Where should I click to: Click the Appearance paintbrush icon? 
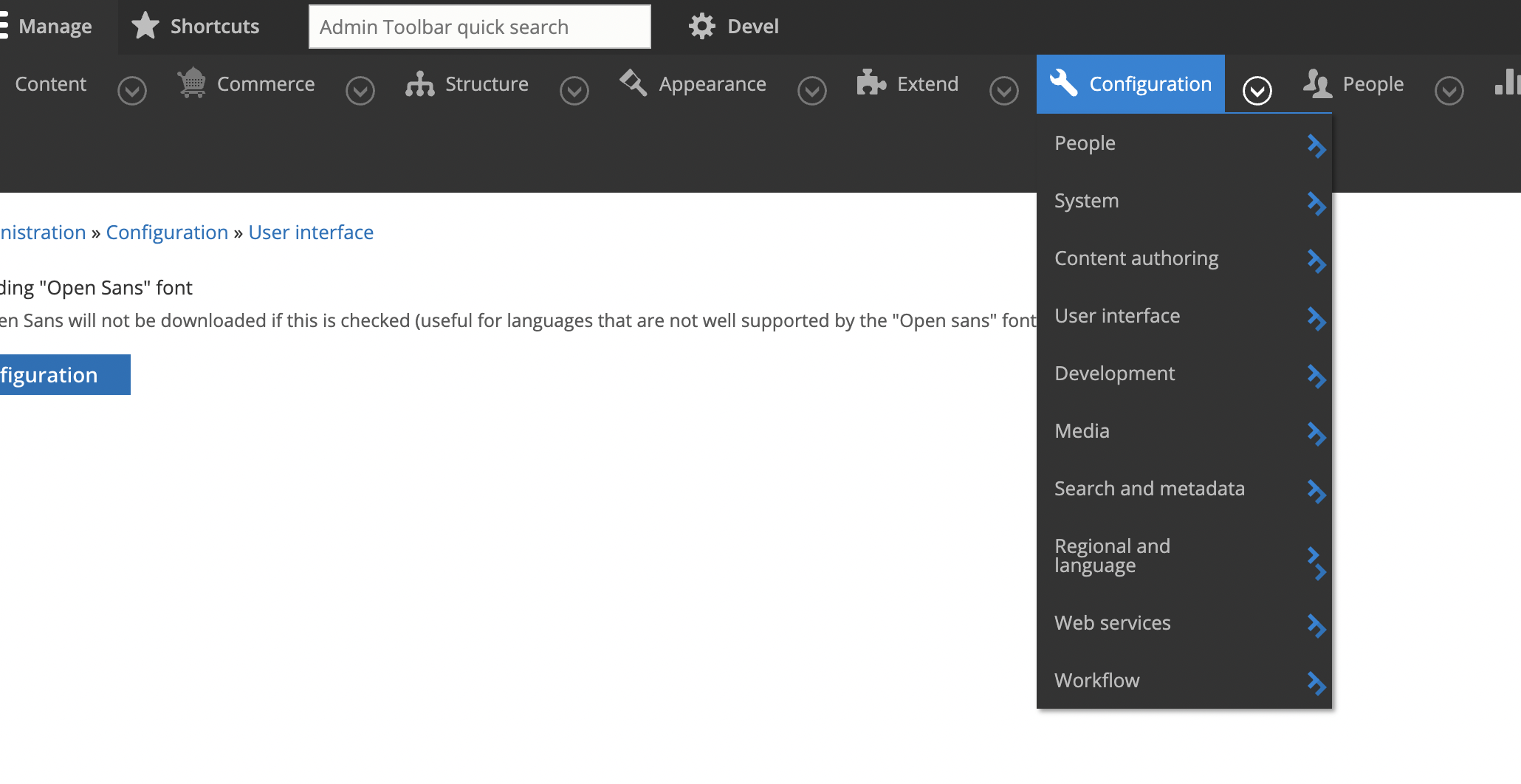coord(633,83)
